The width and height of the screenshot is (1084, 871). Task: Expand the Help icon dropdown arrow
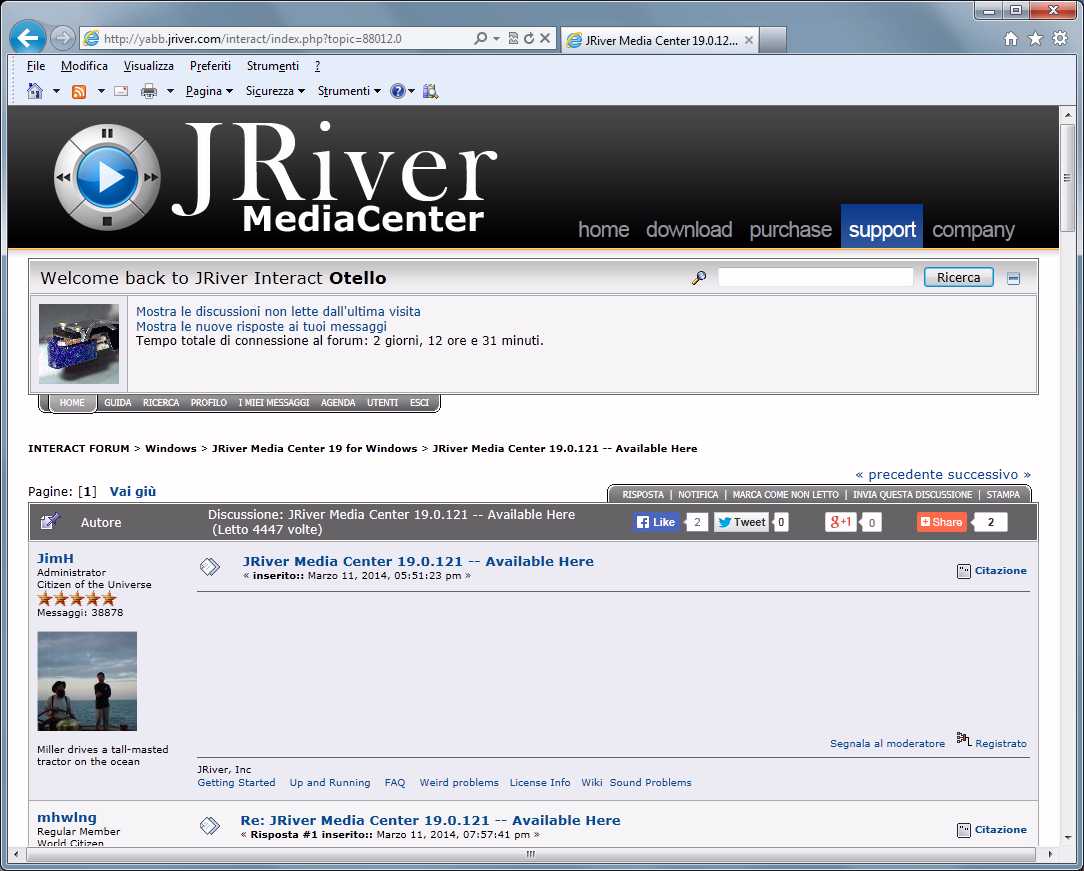click(411, 91)
